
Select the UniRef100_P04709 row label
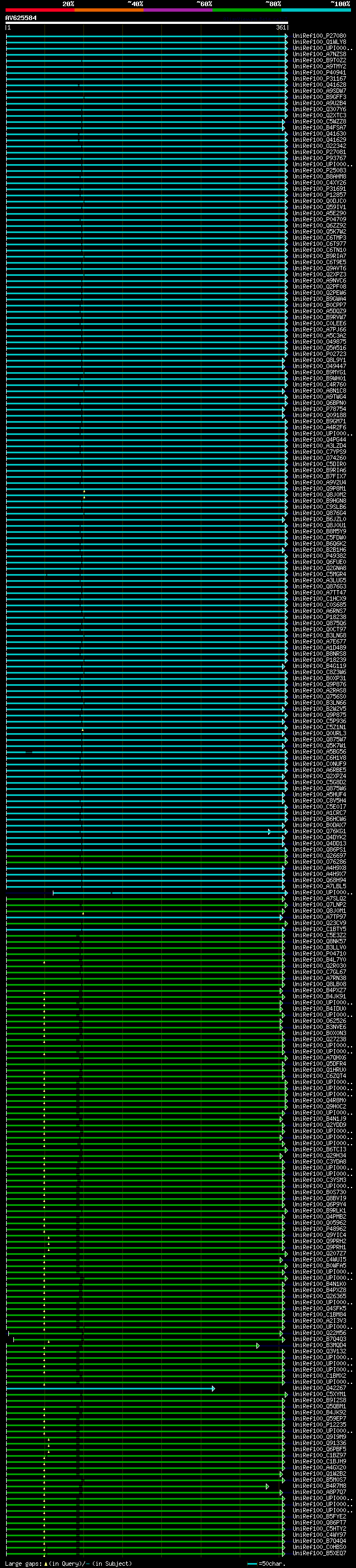pyautogui.click(x=319, y=220)
